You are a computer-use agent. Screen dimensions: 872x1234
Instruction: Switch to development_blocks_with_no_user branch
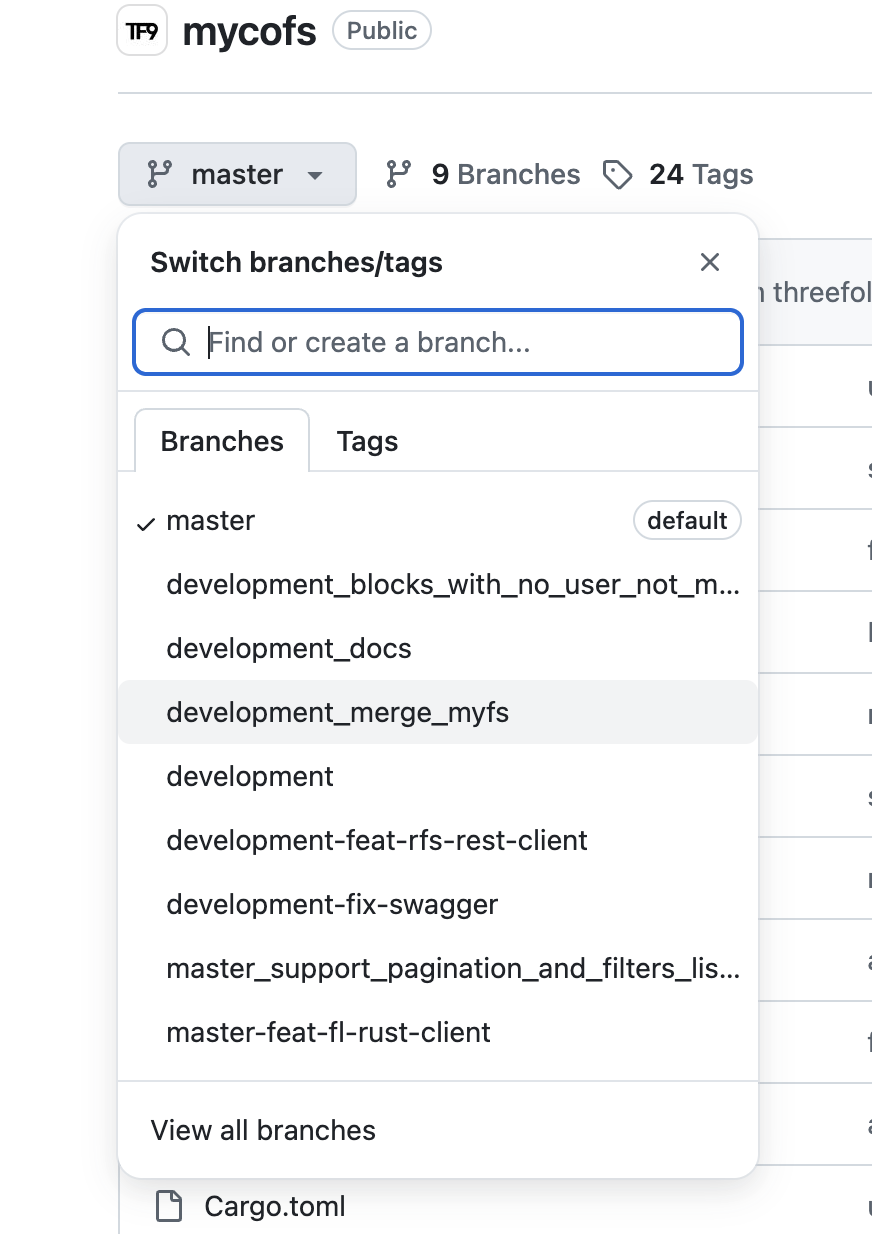pyautogui.click(x=452, y=585)
